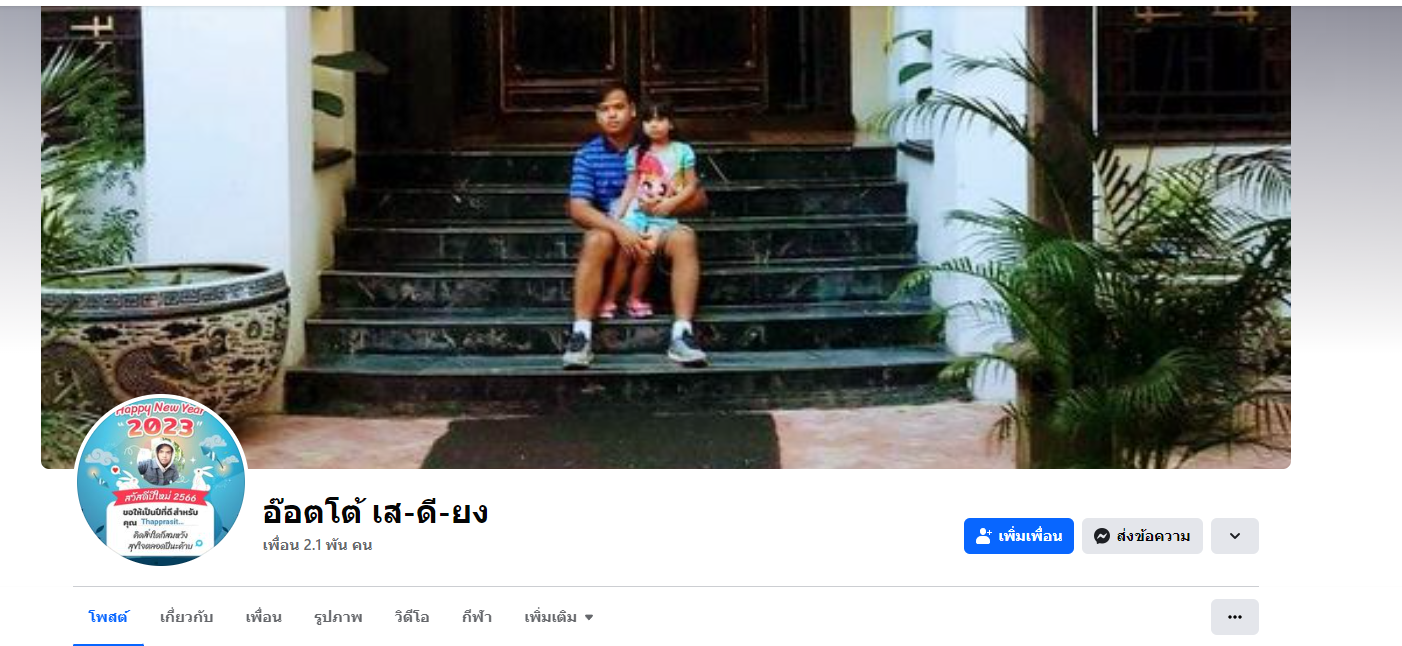Screen dimensions: 1402x646
Task: Open the เพื่อน 2.1 พัน คน friends link
Action: [x=317, y=545]
